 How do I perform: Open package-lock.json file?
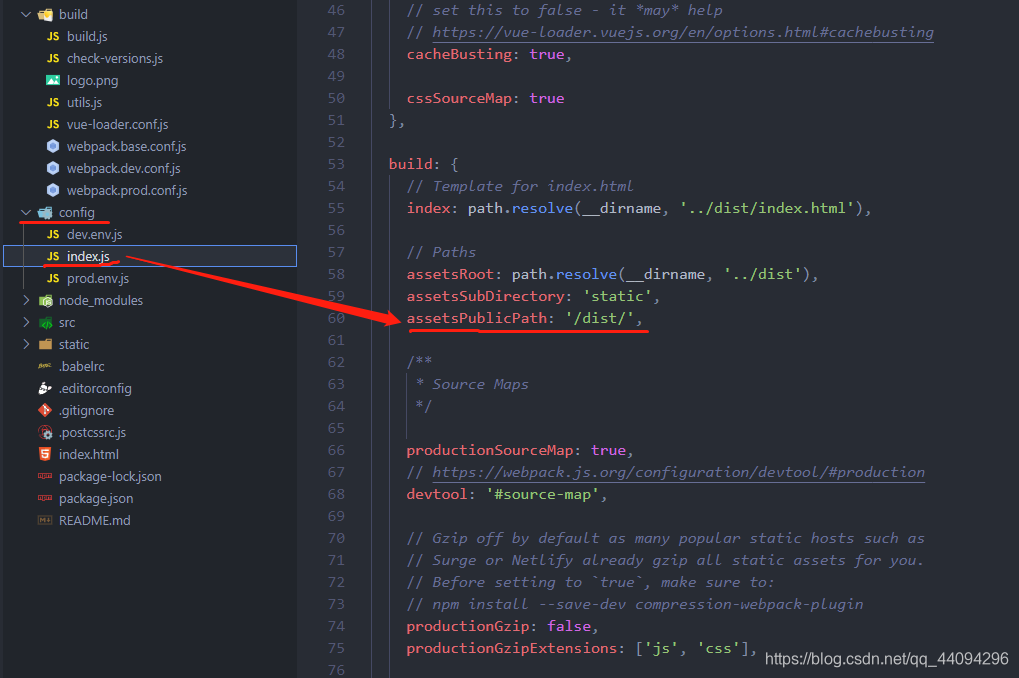(110, 476)
